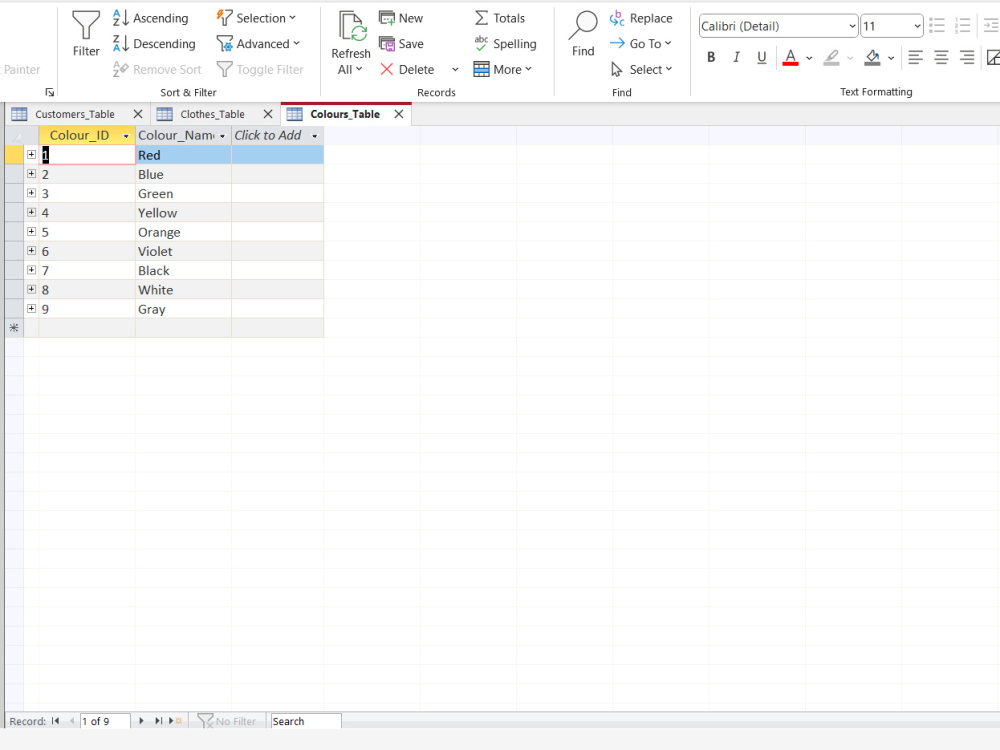The image size is (1000, 750).
Task: Apply numbered list formatting
Action: 962,26
